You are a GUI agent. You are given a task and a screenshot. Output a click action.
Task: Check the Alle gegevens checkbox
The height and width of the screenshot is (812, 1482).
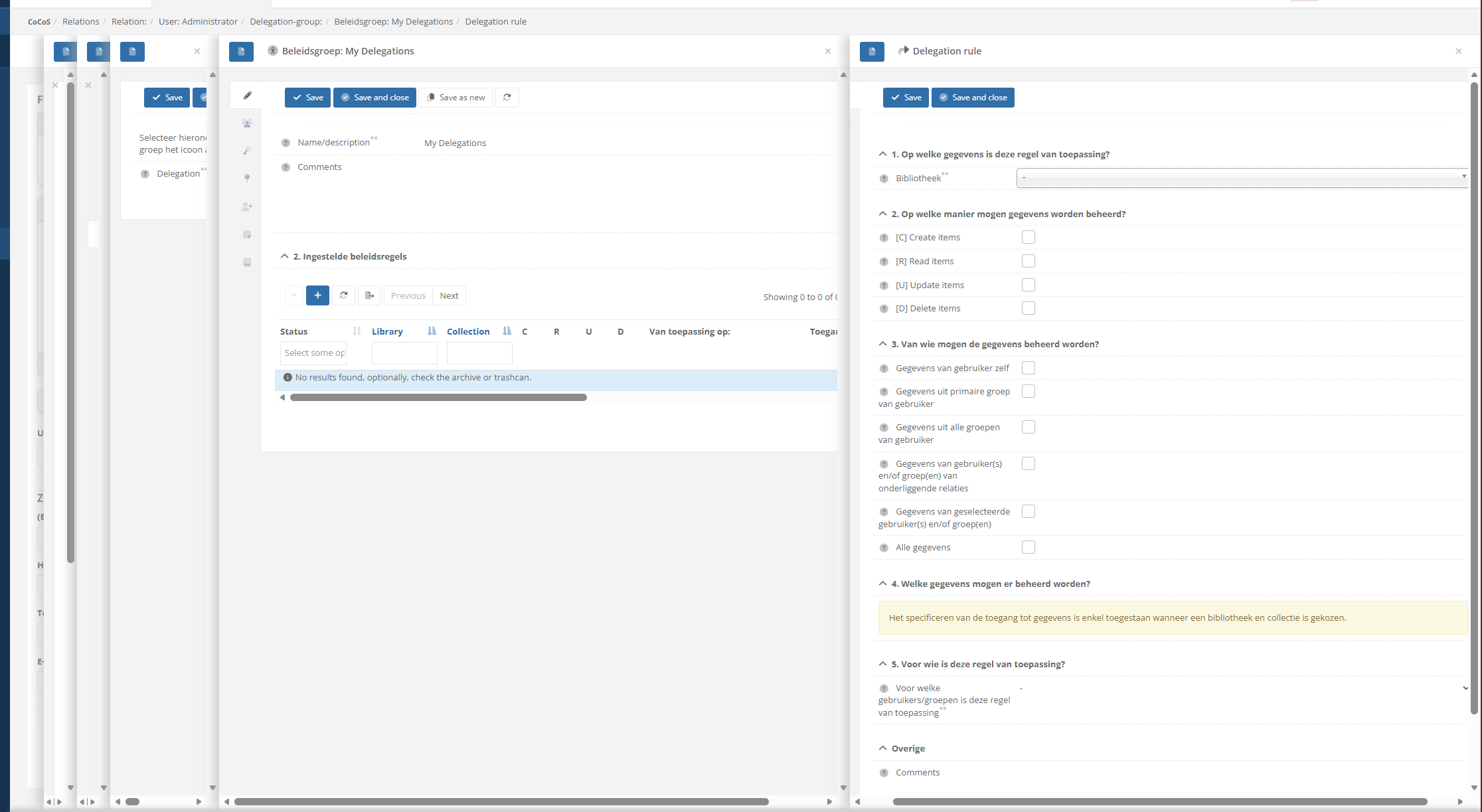coord(1029,547)
